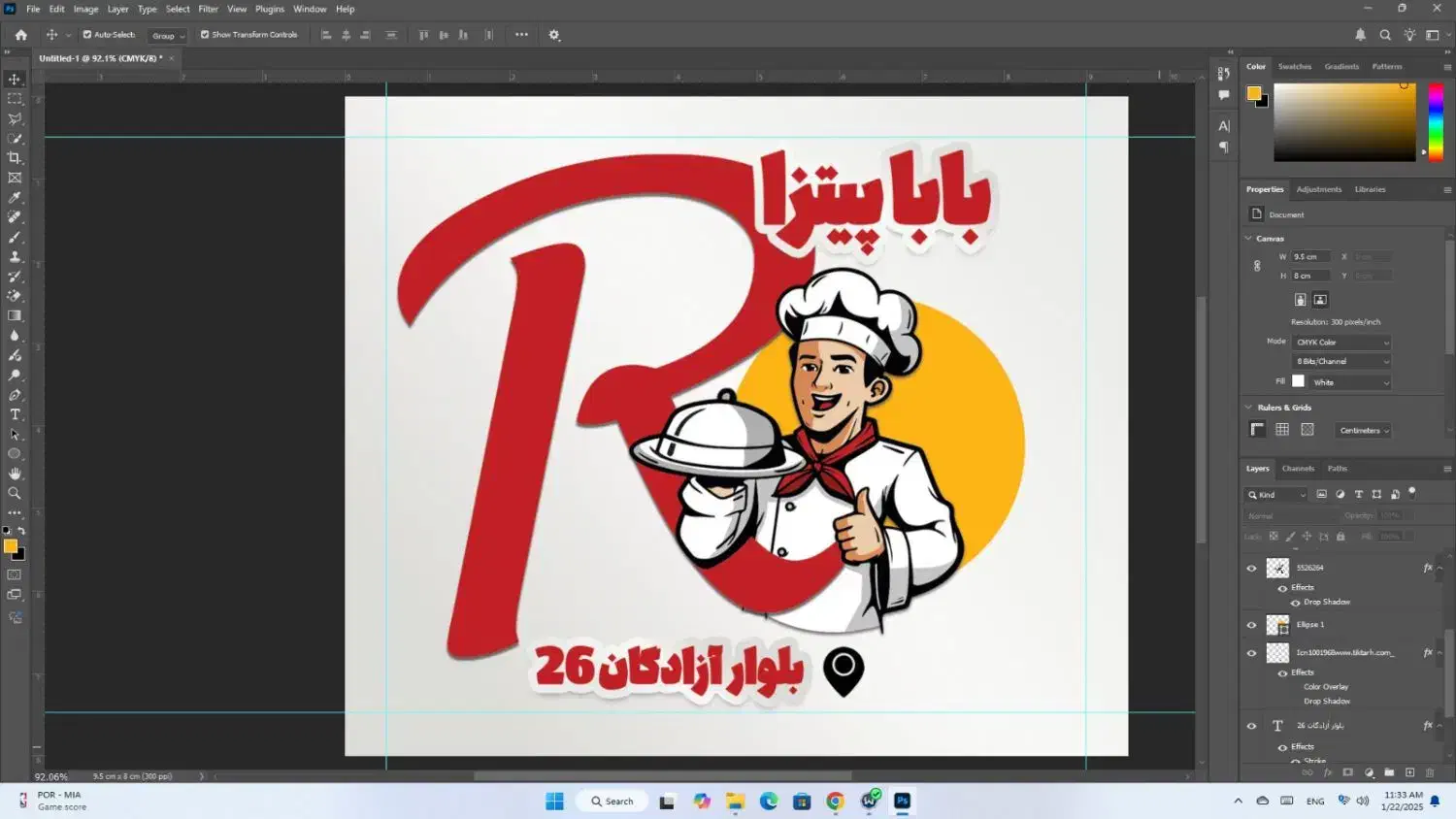Open the CMYK Color mode dropdown
Screen dimensions: 1456x819
[x=1342, y=343]
